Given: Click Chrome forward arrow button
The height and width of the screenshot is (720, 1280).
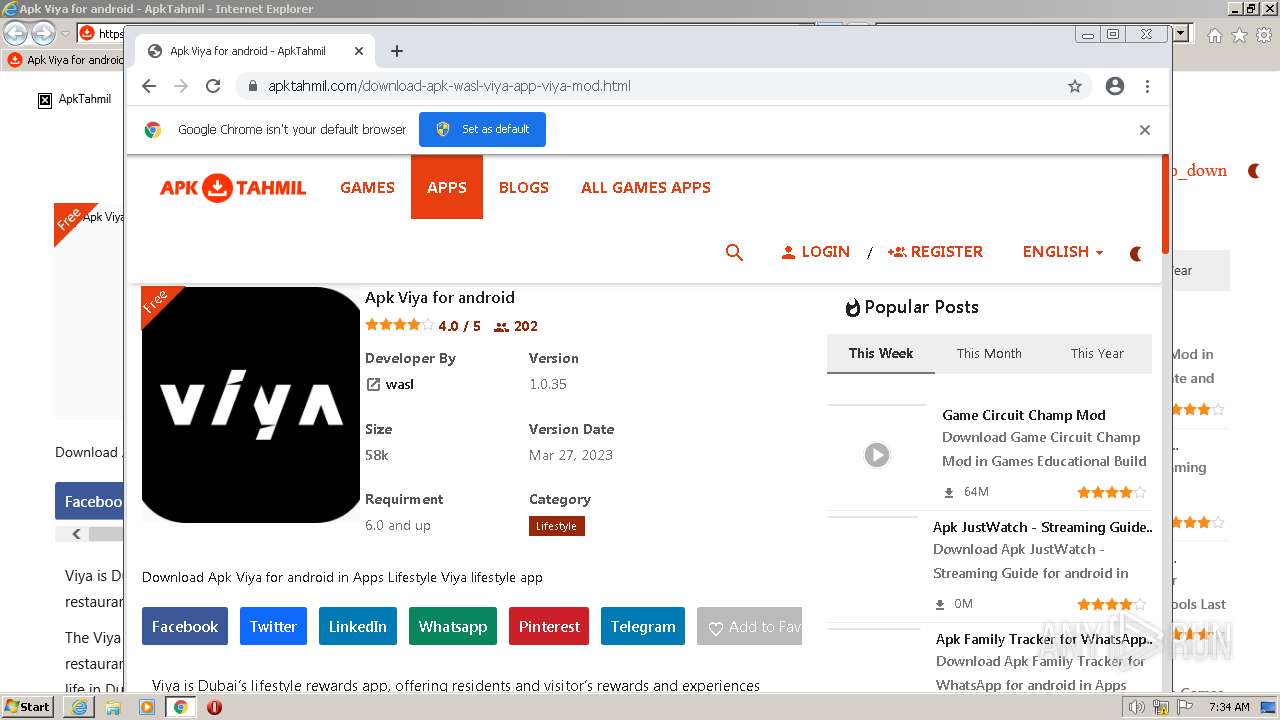Looking at the screenshot, I should pos(181,86).
